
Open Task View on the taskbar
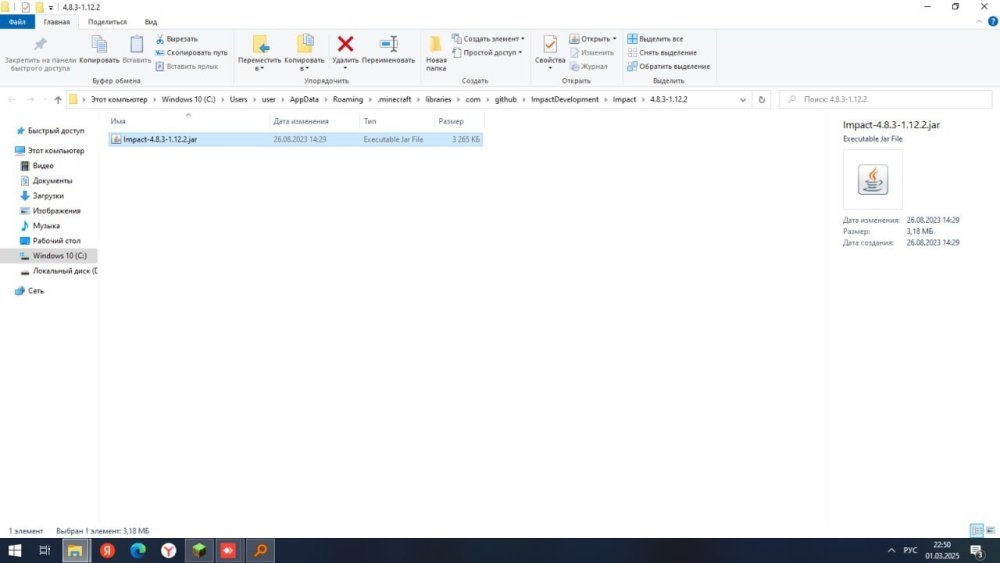(x=45, y=550)
